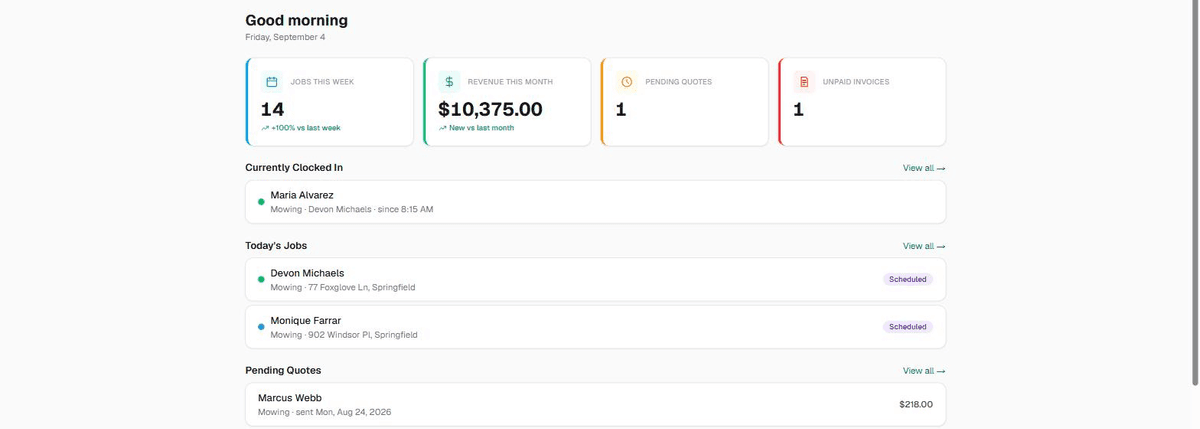The height and width of the screenshot is (429, 1200).
Task: Click the $218.00 quote amount
Action: click(916, 405)
